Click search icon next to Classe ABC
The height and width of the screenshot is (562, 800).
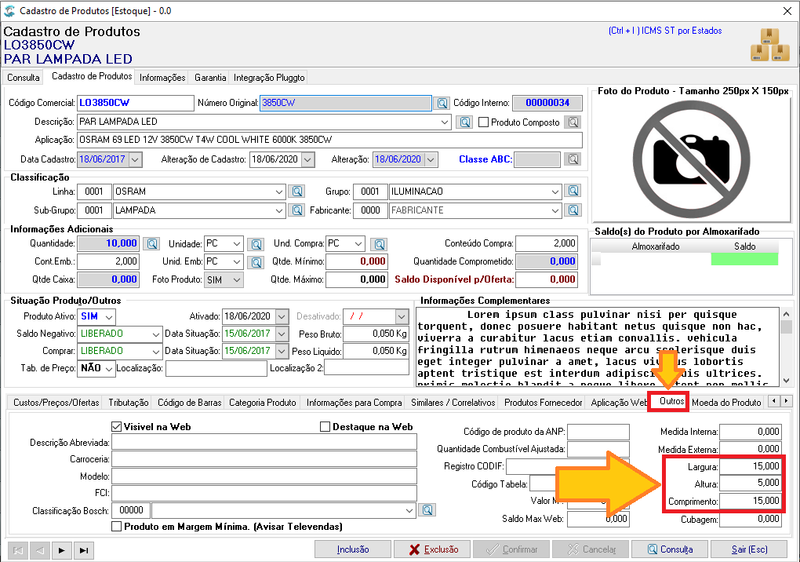click(573, 160)
